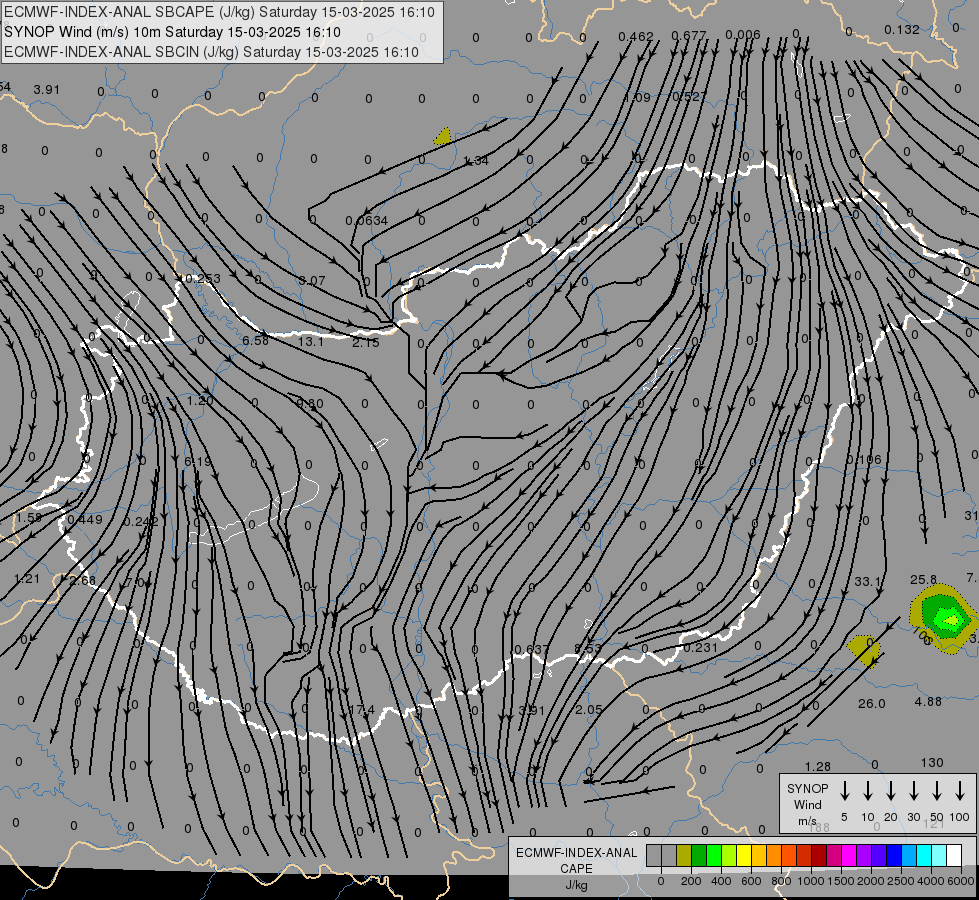The width and height of the screenshot is (979, 900).
Task: Pick the pure blue CAPE legend swatch
Action: coord(893,856)
